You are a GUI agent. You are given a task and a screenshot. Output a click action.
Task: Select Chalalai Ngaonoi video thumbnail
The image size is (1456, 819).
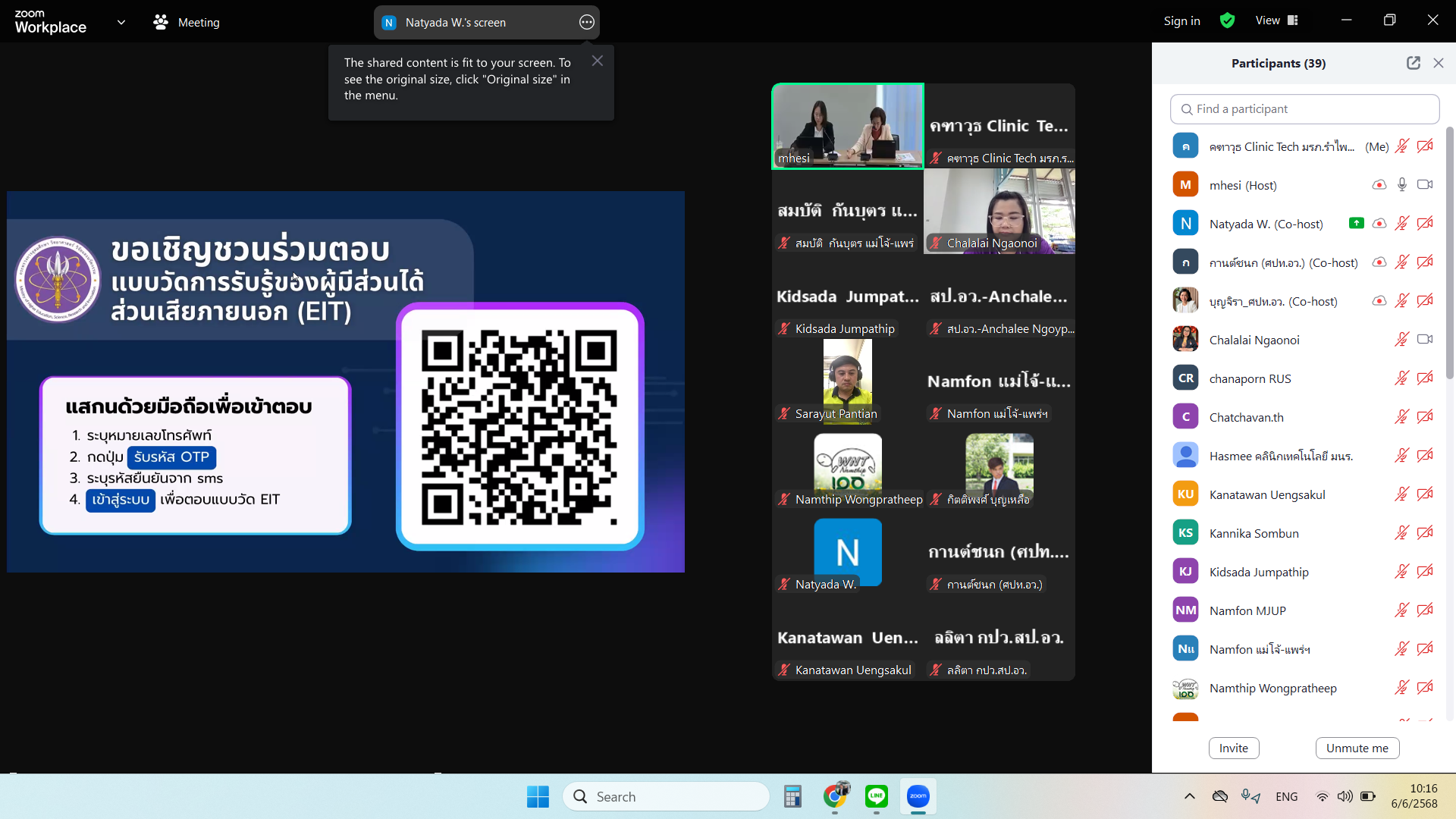pyautogui.click(x=999, y=211)
